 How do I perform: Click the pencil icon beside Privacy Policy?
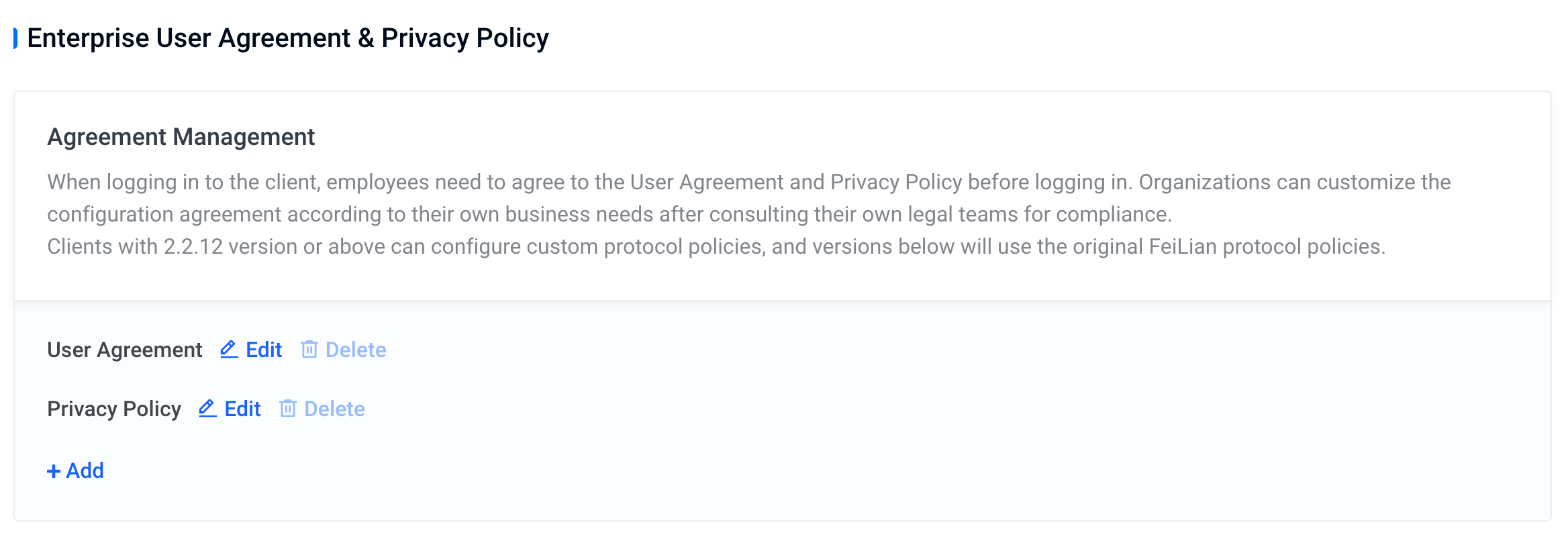coord(207,408)
